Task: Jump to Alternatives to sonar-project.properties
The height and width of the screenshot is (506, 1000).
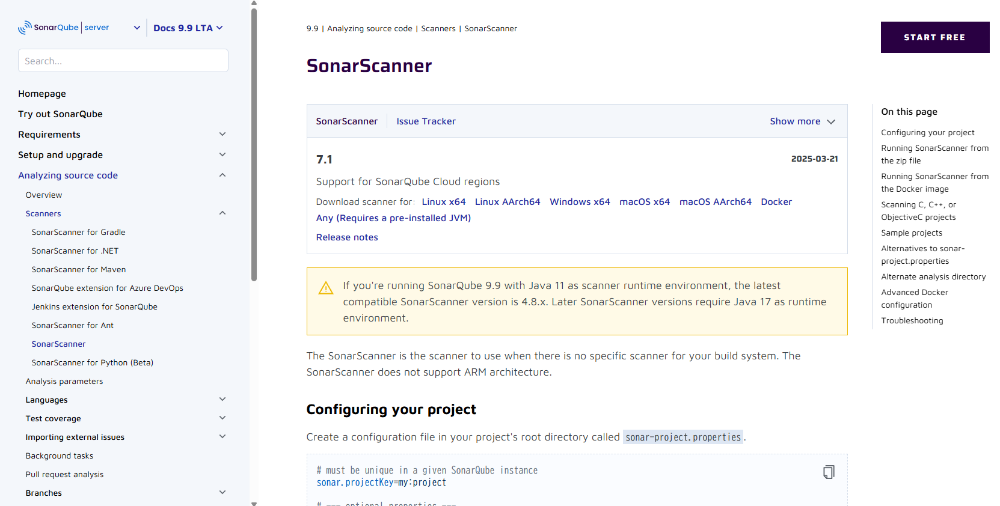Action: [x=923, y=255]
